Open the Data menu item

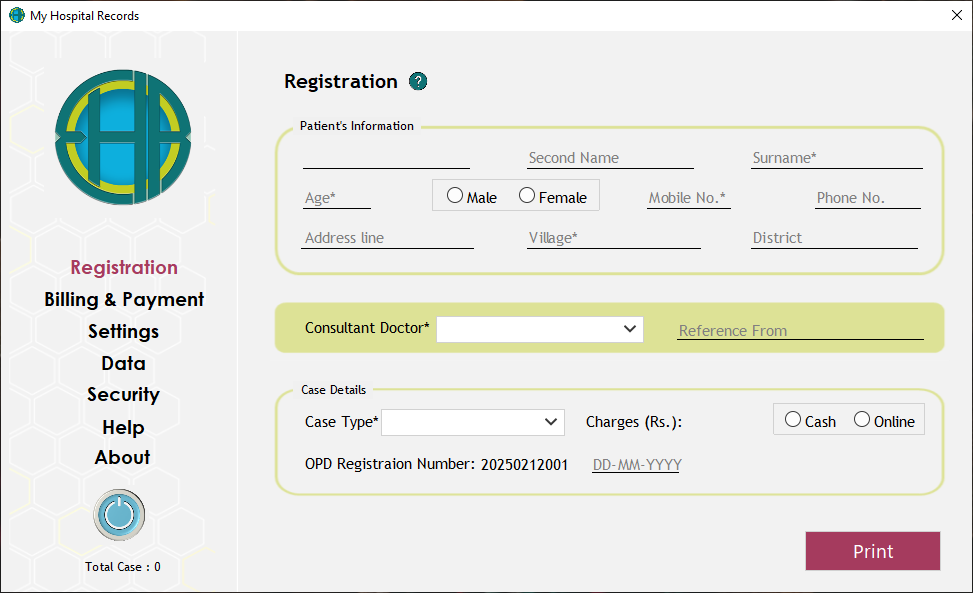click(x=123, y=363)
